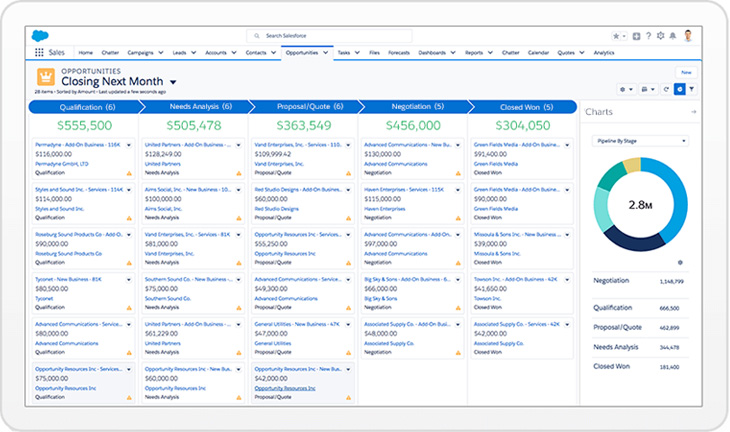Open the help question mark icon
730x432 pixels.
click(x=649, y=36)
